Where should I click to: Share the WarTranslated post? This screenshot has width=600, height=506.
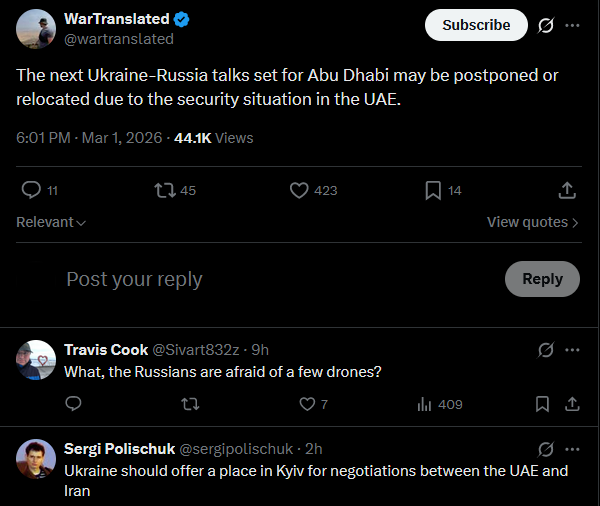pyautogui.click(x=566, y=190)
